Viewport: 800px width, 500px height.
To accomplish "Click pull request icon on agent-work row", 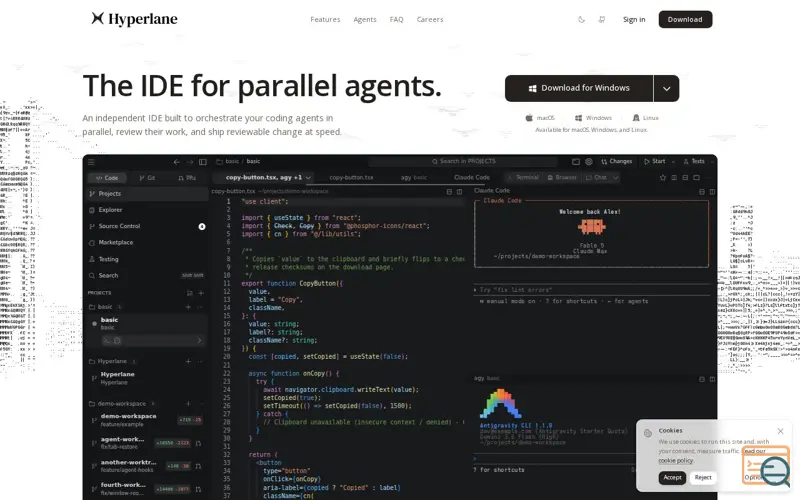I will pyautogui.click(x=198, y=443).
